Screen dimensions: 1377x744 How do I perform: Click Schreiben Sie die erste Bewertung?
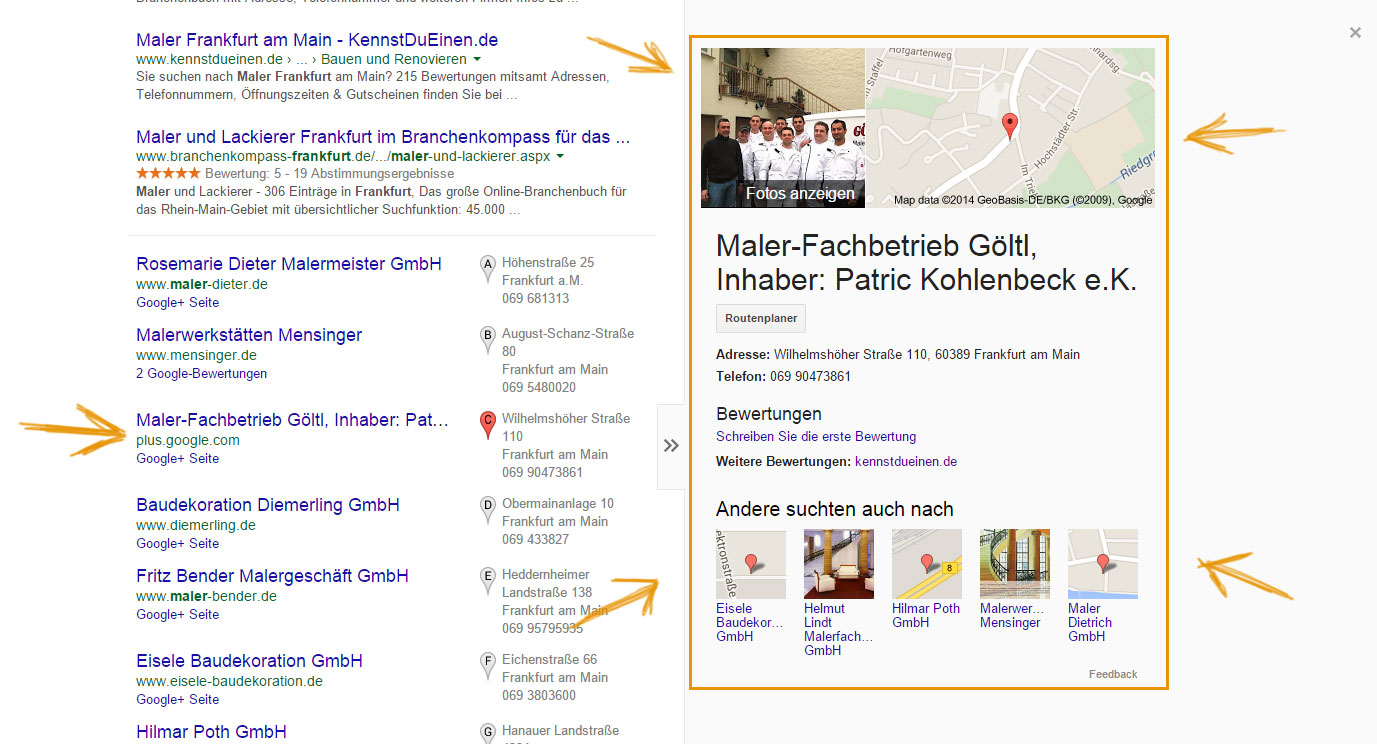[x=816, y=437]
